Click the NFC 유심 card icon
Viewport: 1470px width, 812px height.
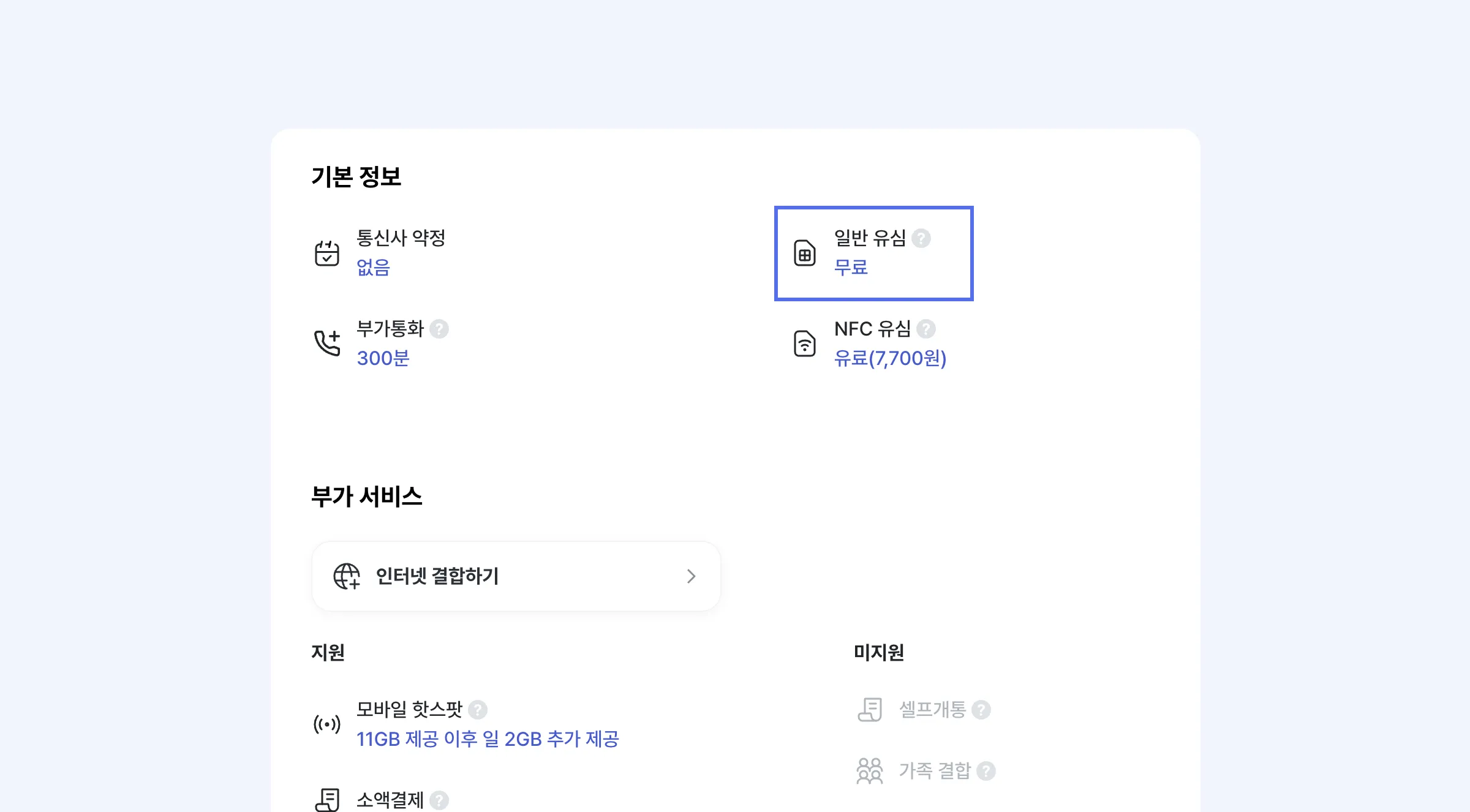pos(805,343)
